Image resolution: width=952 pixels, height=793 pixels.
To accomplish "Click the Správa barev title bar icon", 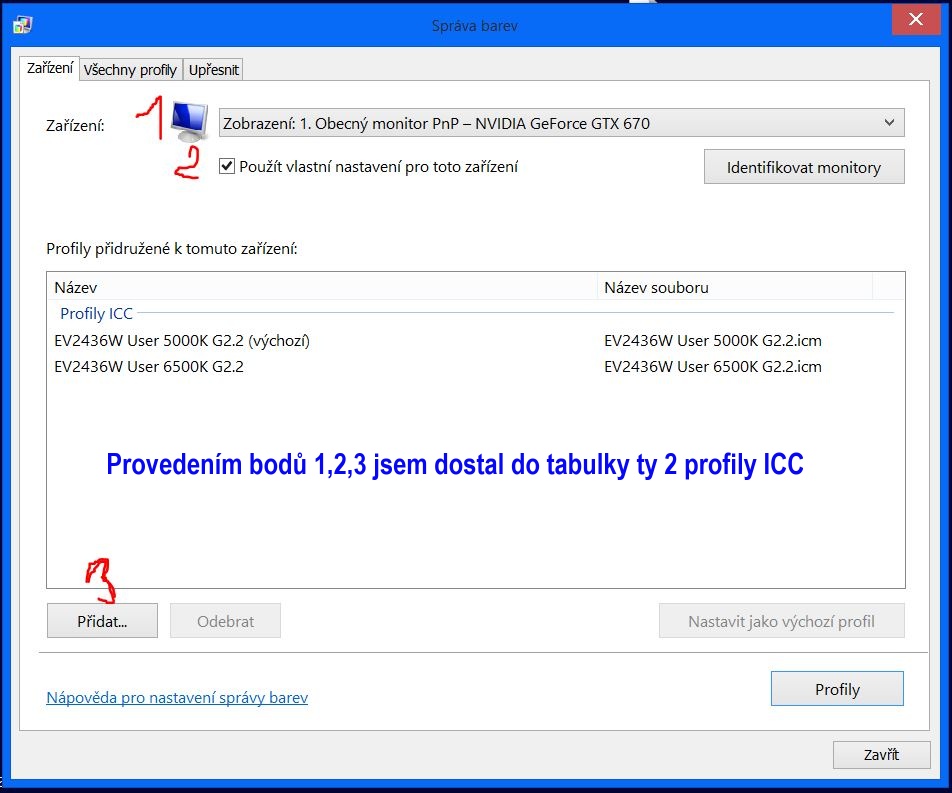I will (21, 24).
